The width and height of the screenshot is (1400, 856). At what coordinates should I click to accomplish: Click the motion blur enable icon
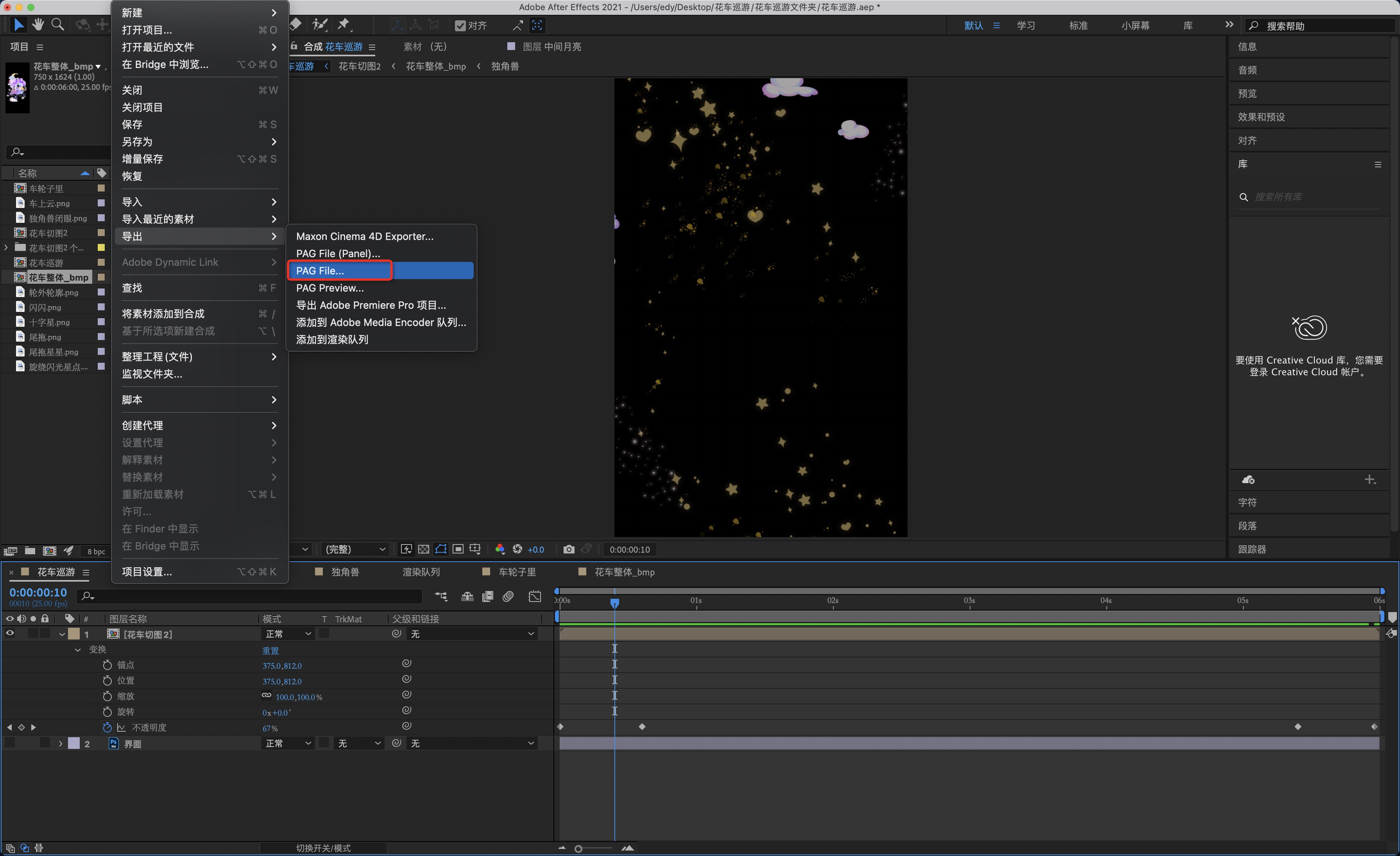click(x=508, y=596)
